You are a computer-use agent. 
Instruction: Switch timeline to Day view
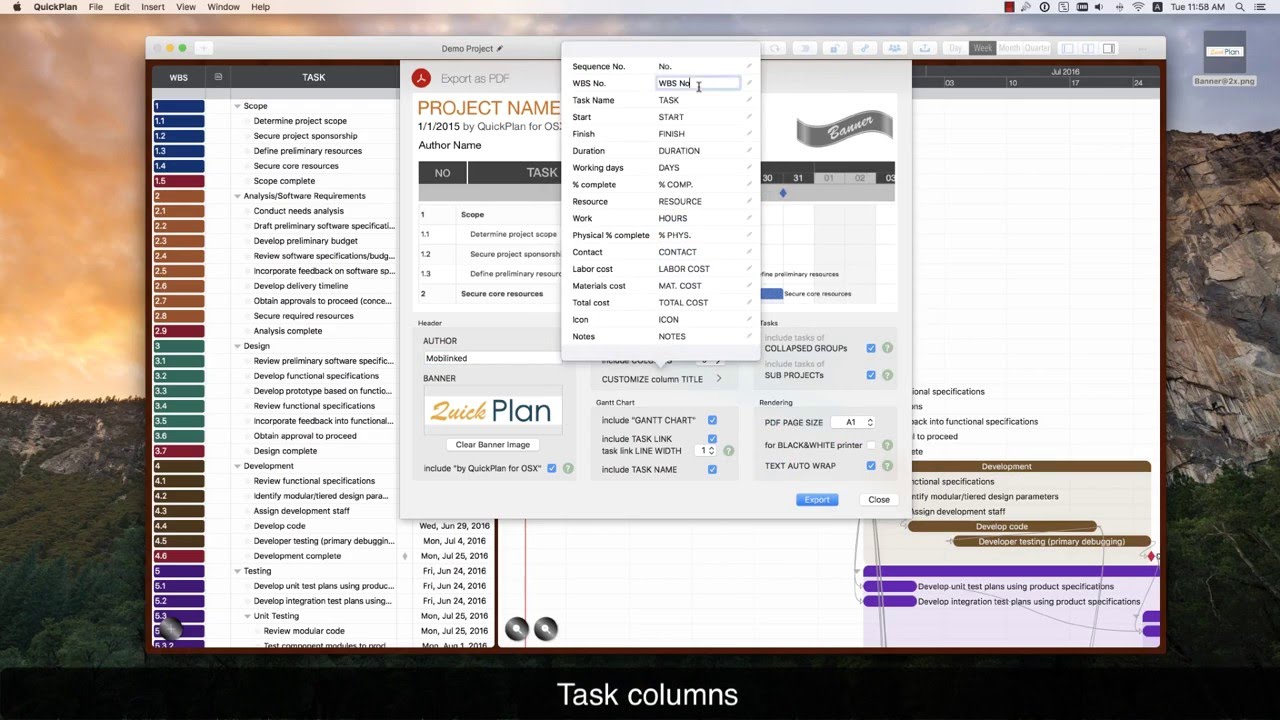[x=956, y=48]
